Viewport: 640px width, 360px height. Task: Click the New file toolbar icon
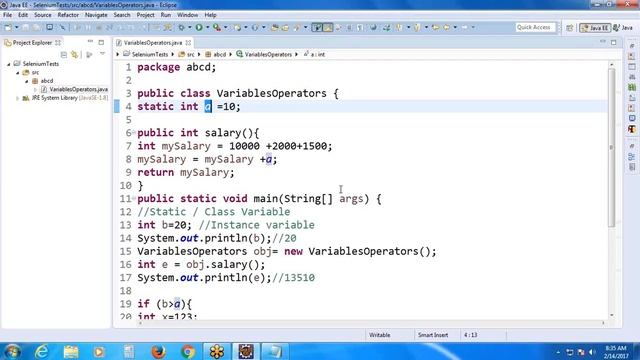[x=8, y=27]
